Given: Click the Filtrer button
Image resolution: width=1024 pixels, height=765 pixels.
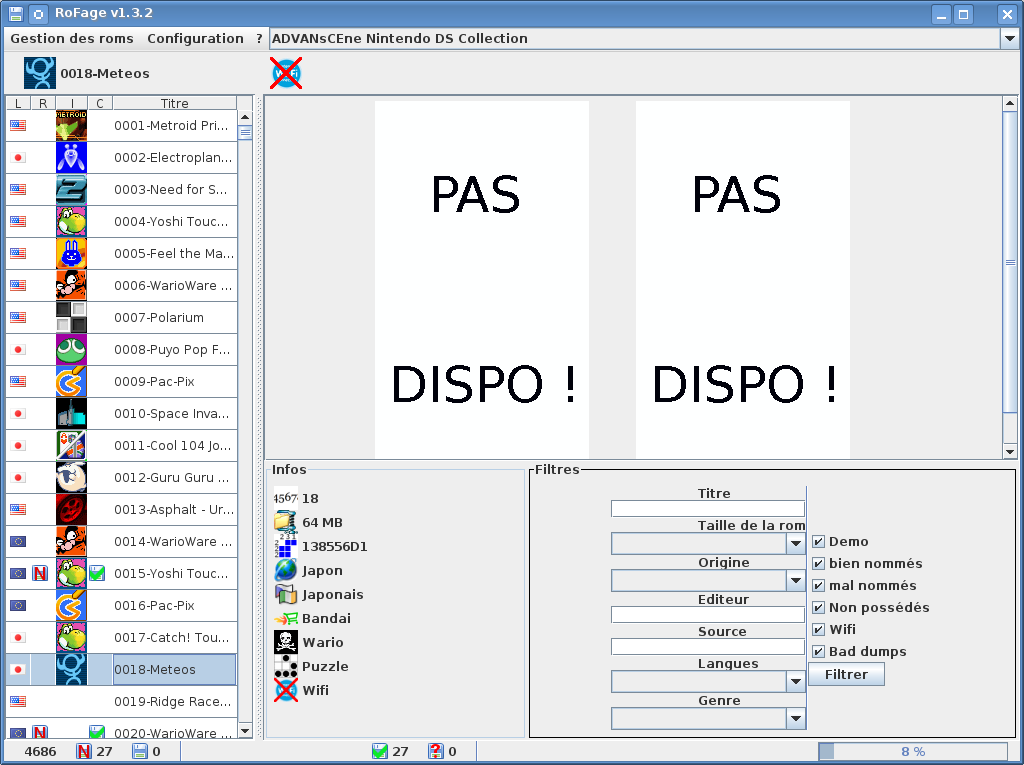Looking at the screenshot, I should 846,674.
